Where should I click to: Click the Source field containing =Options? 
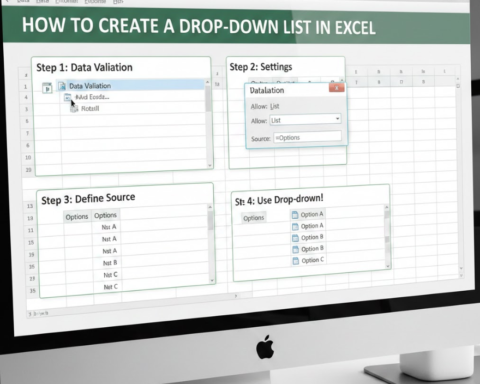(307, 137)
